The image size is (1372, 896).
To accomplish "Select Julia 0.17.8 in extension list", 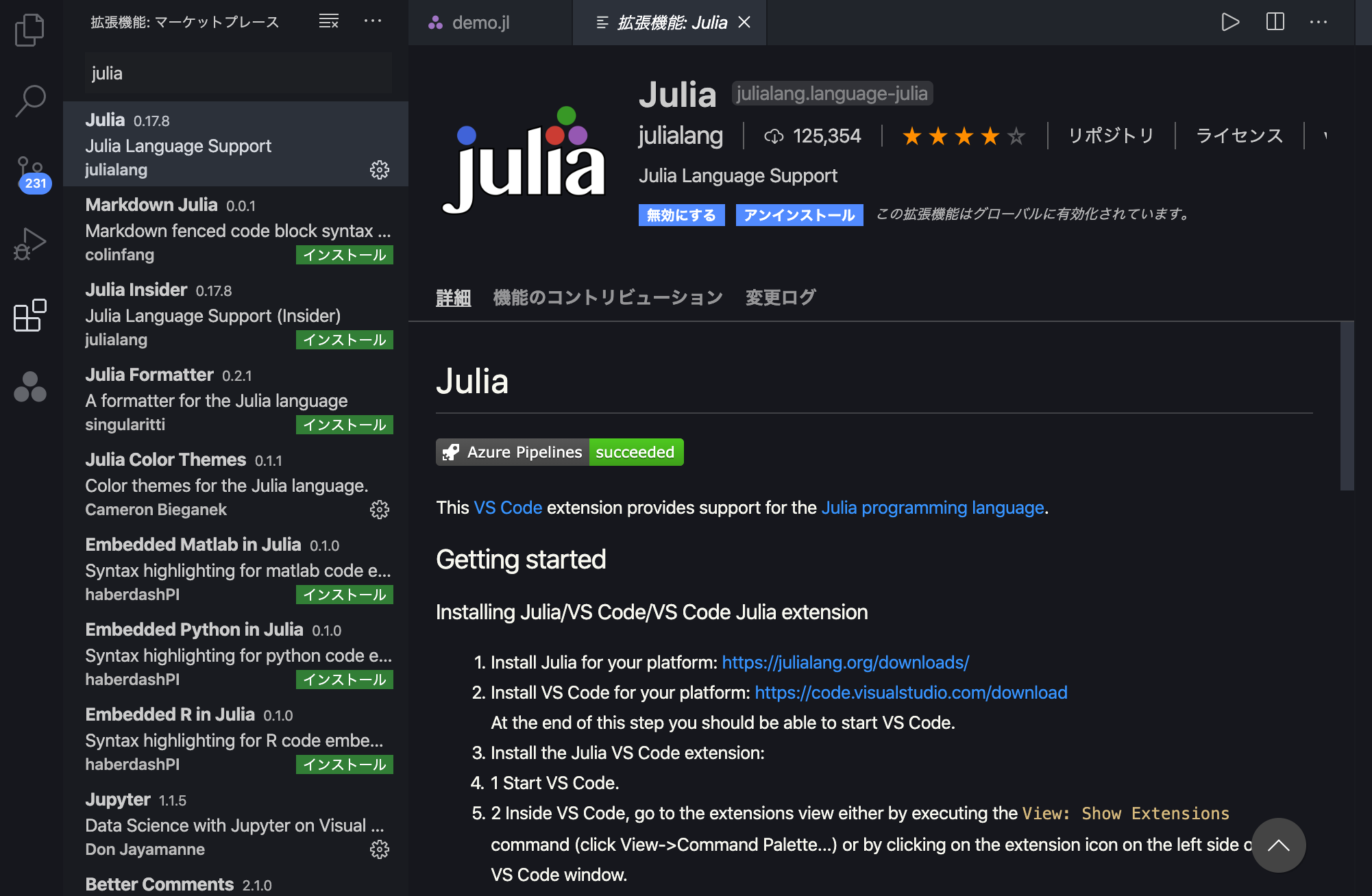I will coord(236,144).
